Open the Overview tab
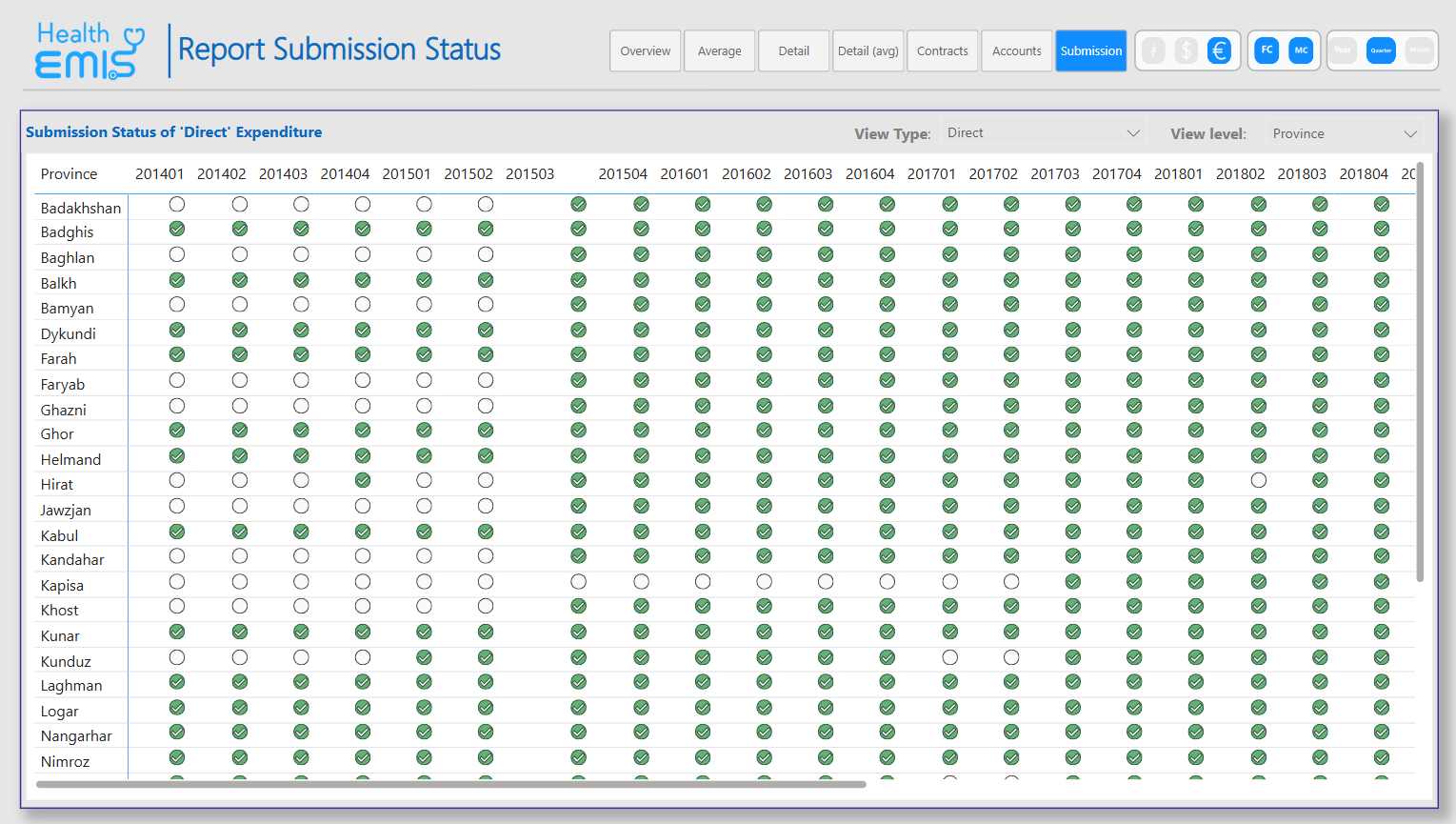The height and width of the screenshot is (824, 1456). coord(645,51)
